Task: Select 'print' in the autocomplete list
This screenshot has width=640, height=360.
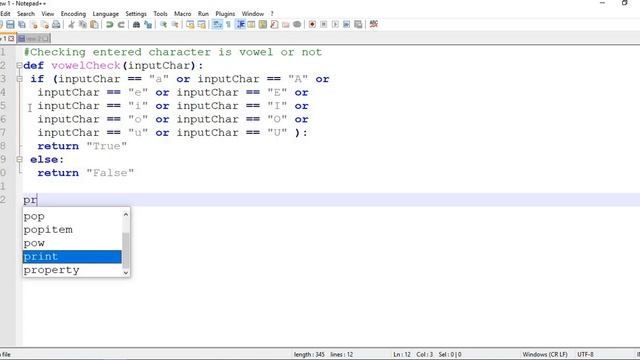Action: point(72,257)
